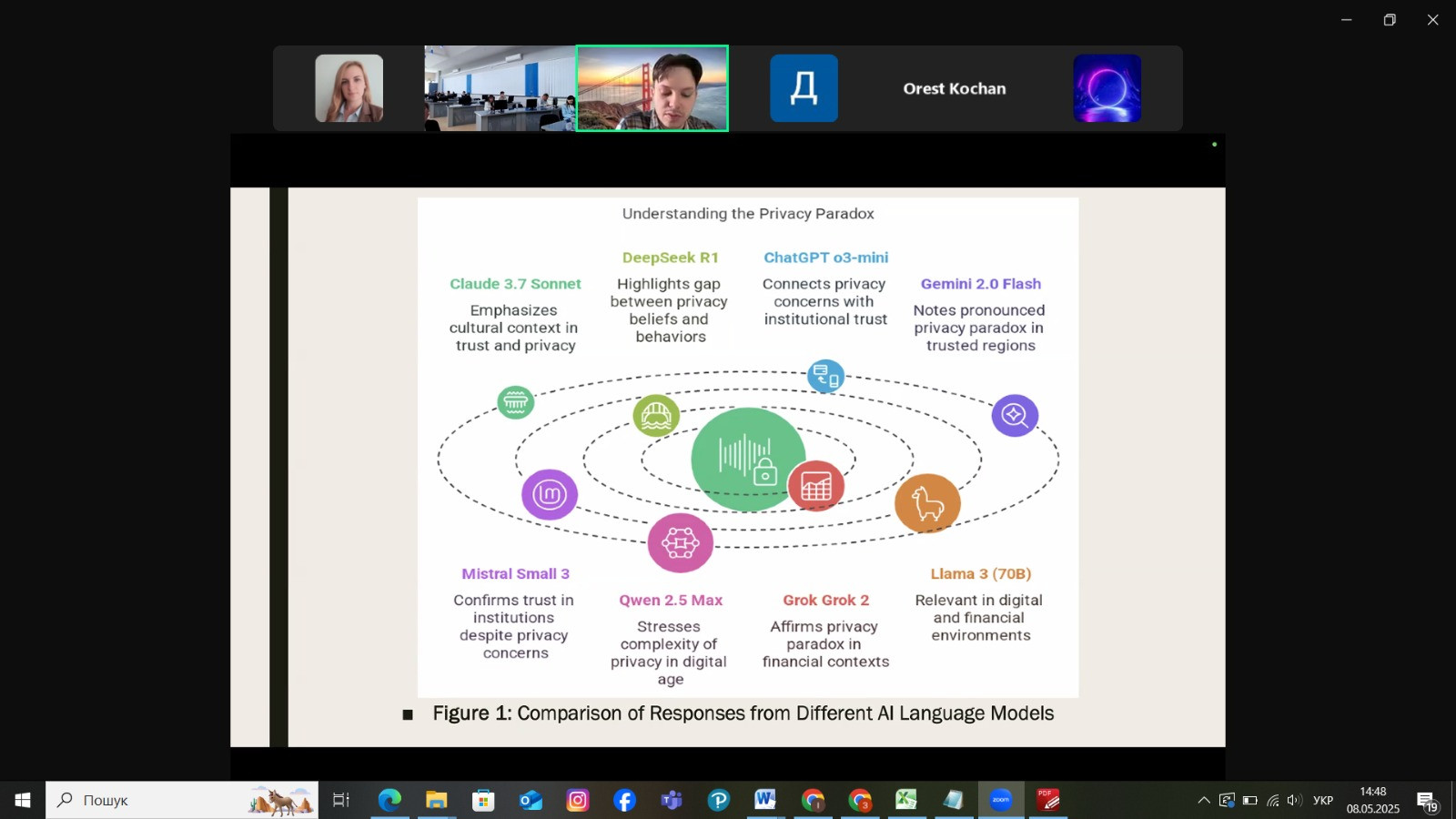Switch to Microsoft Word on the taskbar
1456x819 pixels.
point(765,800)
